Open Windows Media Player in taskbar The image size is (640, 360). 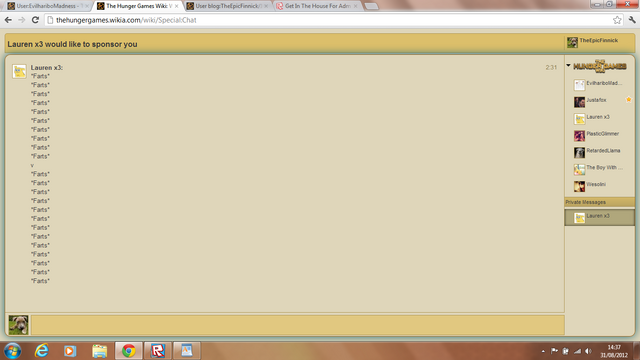pyautogui.click(x=70, y=351)
